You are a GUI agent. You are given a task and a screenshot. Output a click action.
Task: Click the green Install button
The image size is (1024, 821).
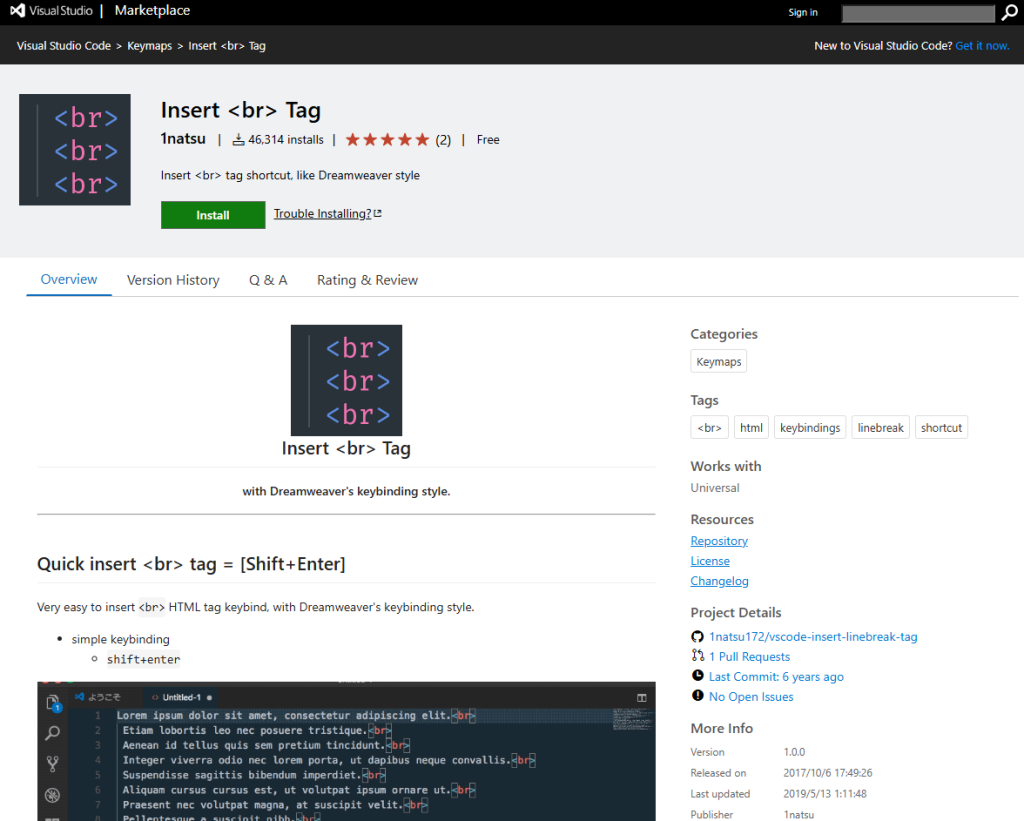pyautogui.click(x=213, y=215)
